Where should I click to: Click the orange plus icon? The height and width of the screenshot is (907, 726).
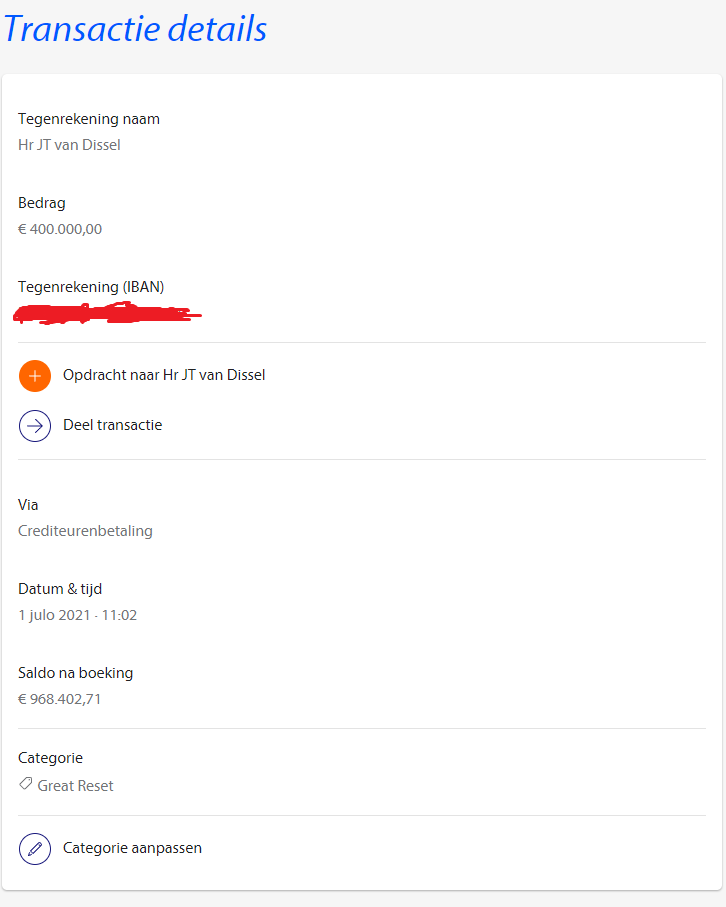(x=35, y=376)
